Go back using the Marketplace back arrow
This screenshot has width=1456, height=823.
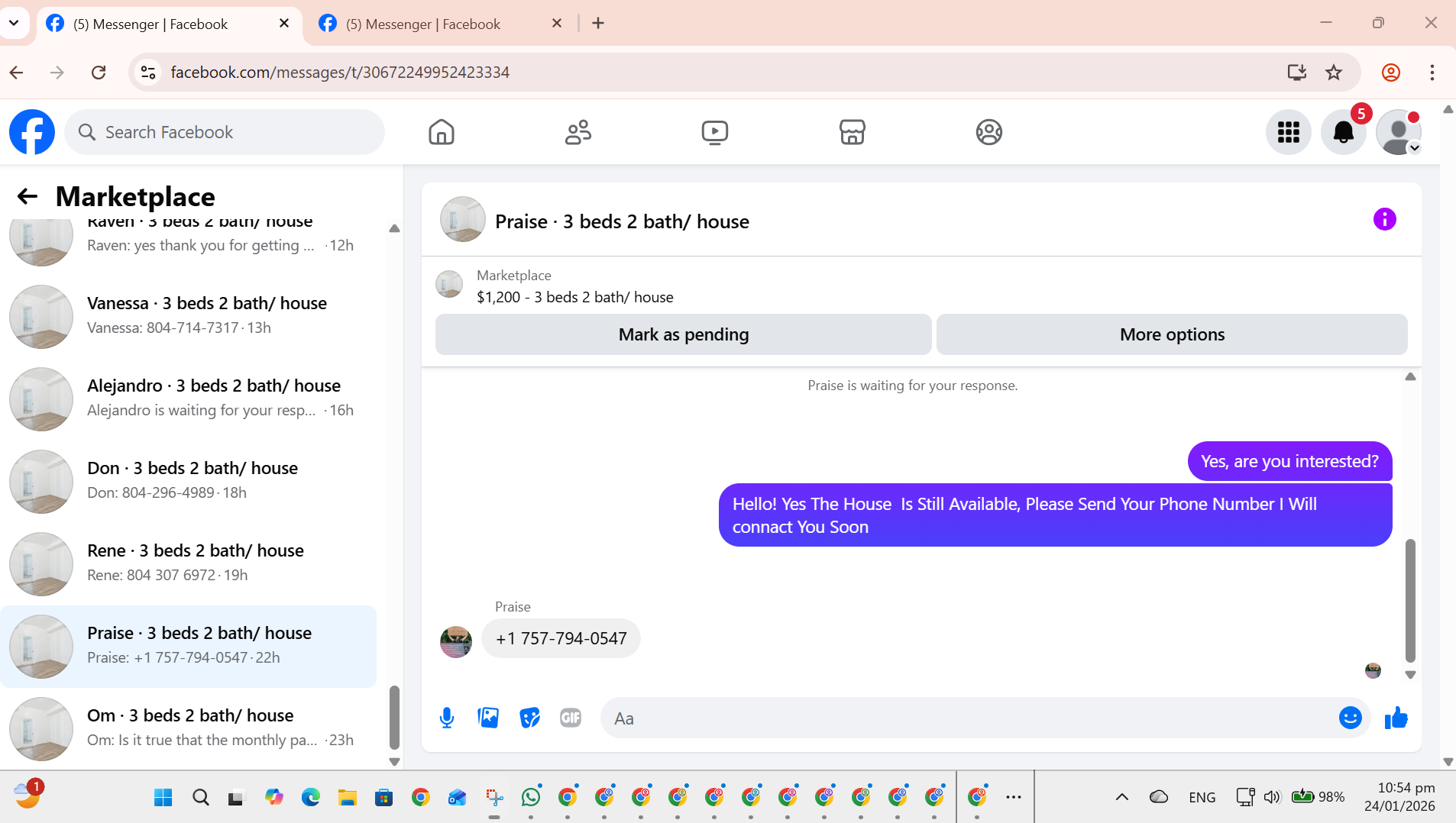pos(28,197)
